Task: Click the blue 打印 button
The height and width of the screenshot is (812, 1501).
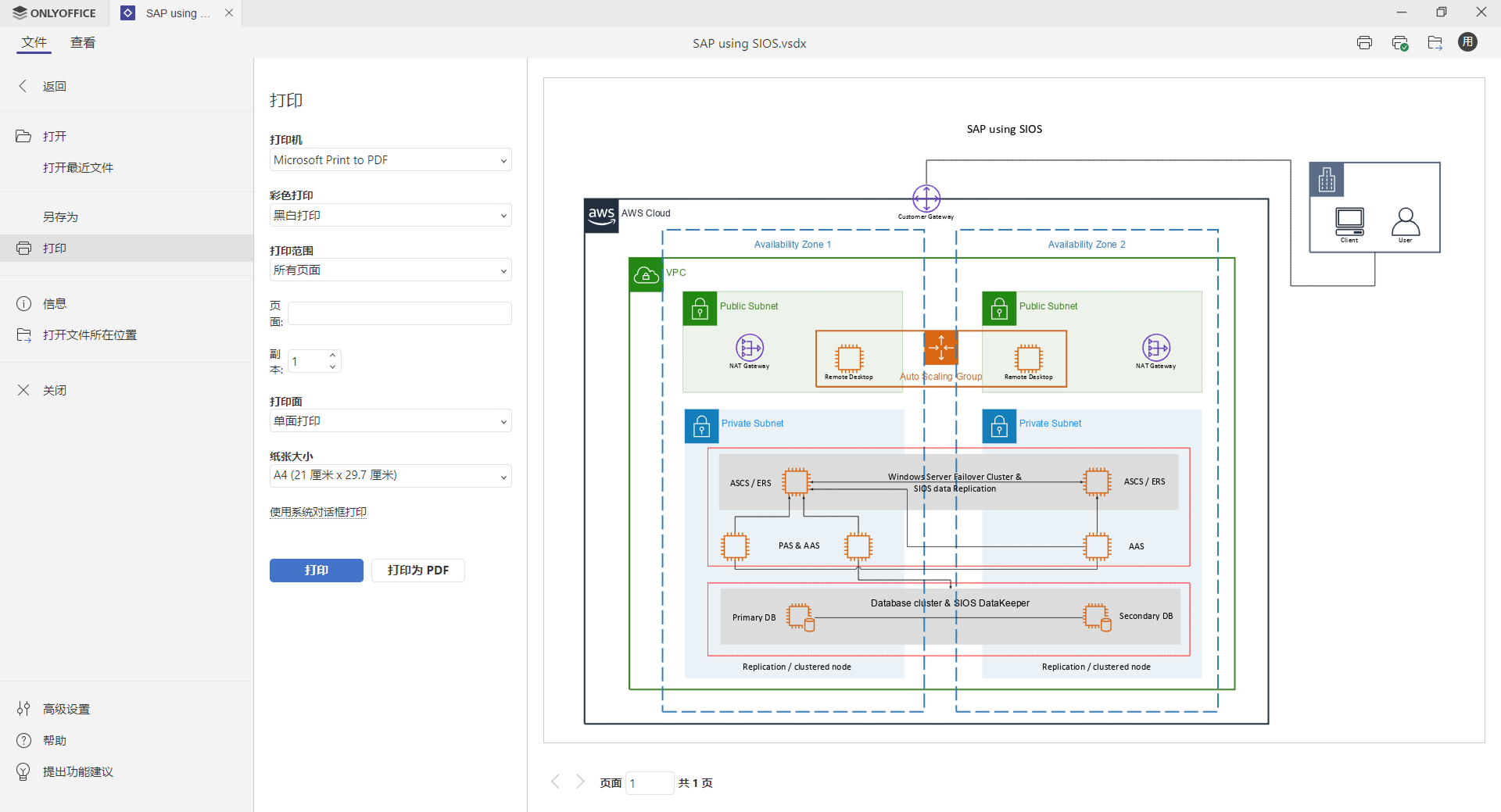Action: click(316, 571)
